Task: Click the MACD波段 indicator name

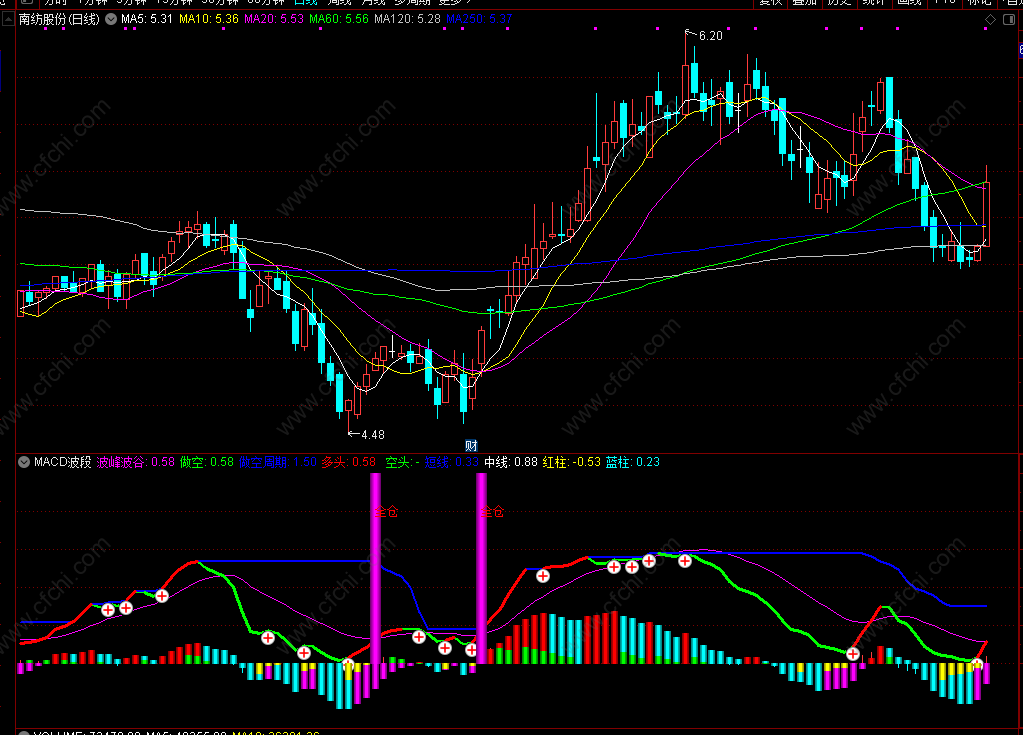Action: [63, 462]
